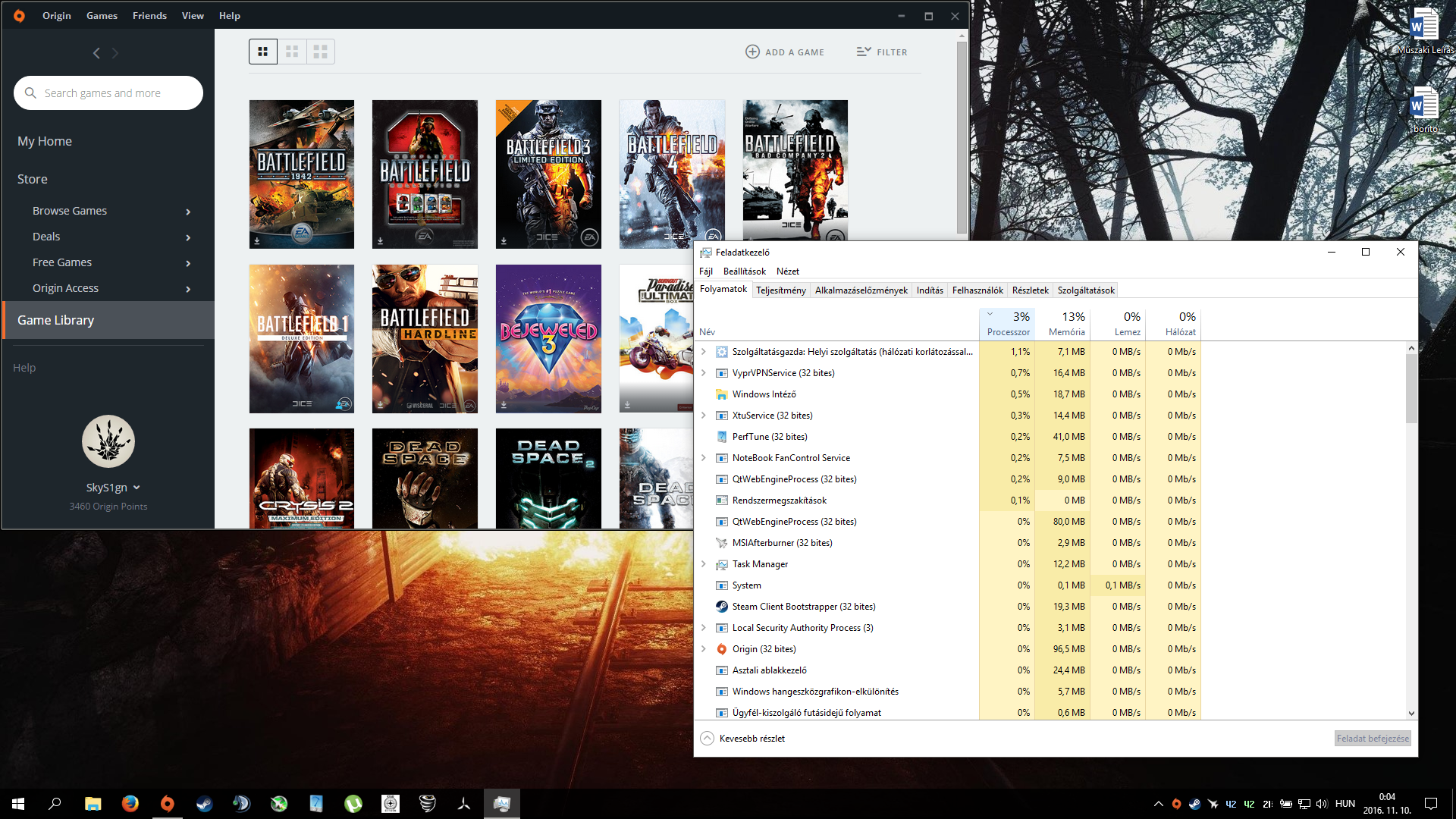Expand the Origin (32 bites) process row
Image resolution: width=1456 pixels, height=819 pixels.
click(x=704, y=649)
